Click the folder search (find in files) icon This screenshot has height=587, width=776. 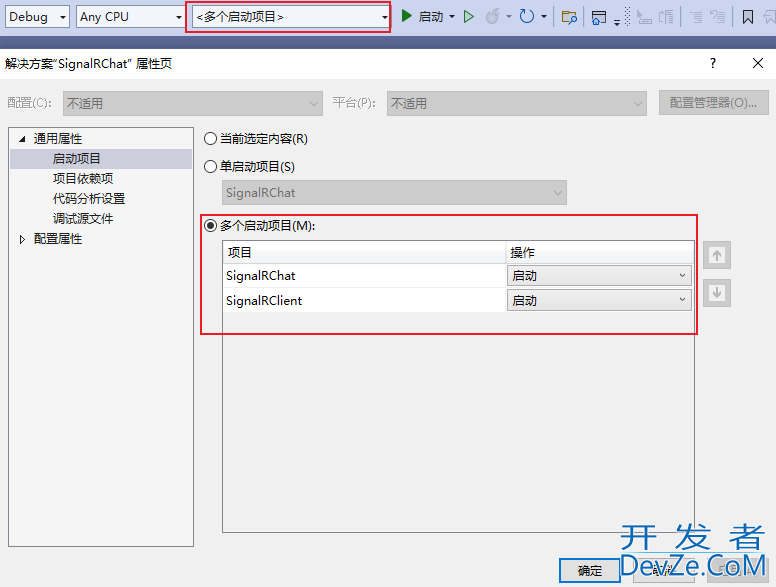point(569,17)
